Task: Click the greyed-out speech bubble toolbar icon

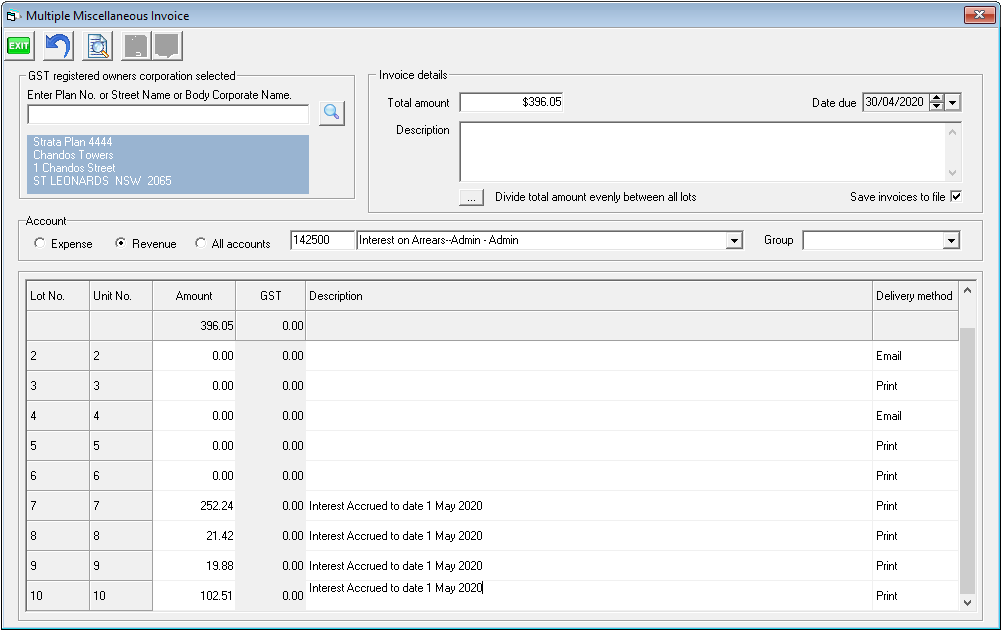Action: pos(167,46)
